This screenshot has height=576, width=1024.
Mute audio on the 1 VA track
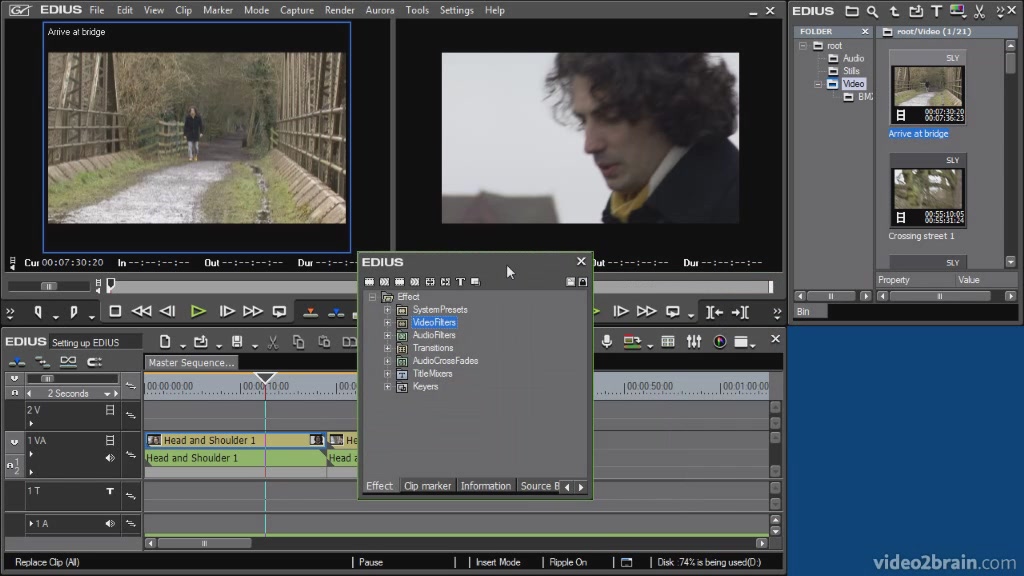point(110,458)
